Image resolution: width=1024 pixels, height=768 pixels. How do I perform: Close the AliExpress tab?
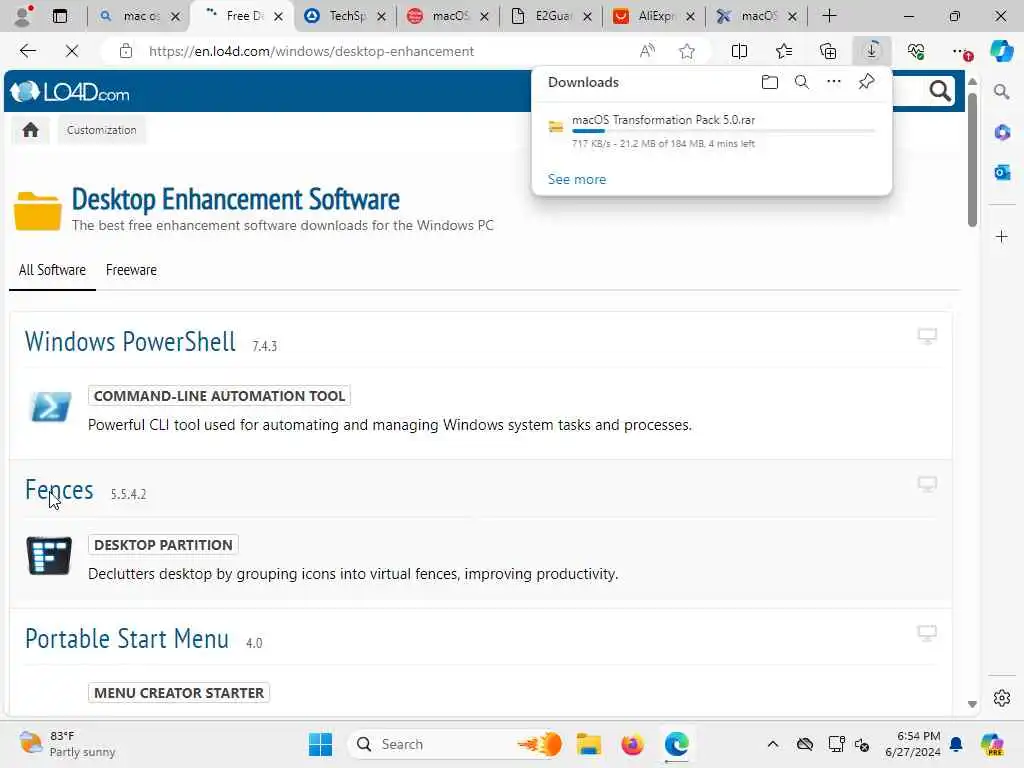point(690,16)
